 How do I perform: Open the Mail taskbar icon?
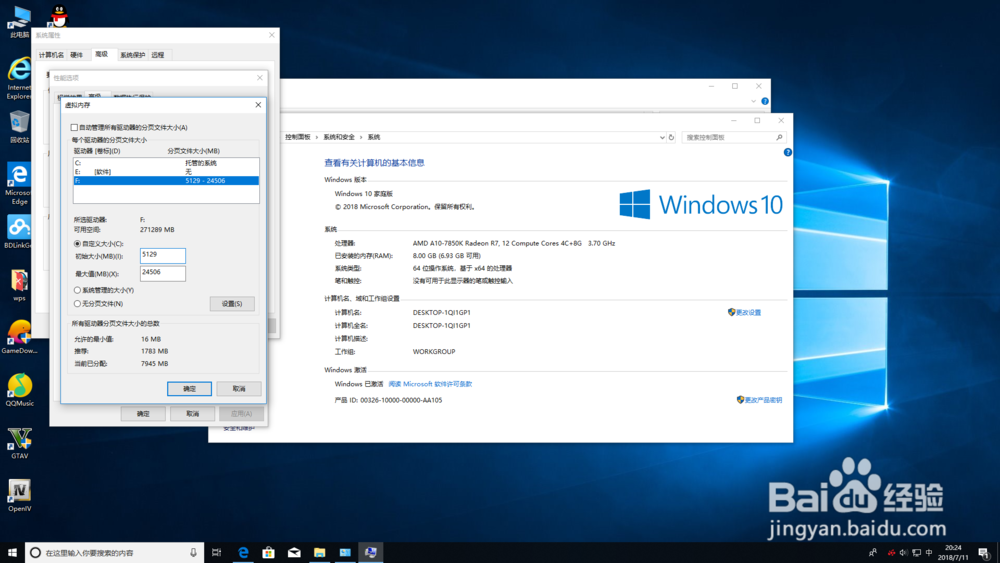[294, 552]
